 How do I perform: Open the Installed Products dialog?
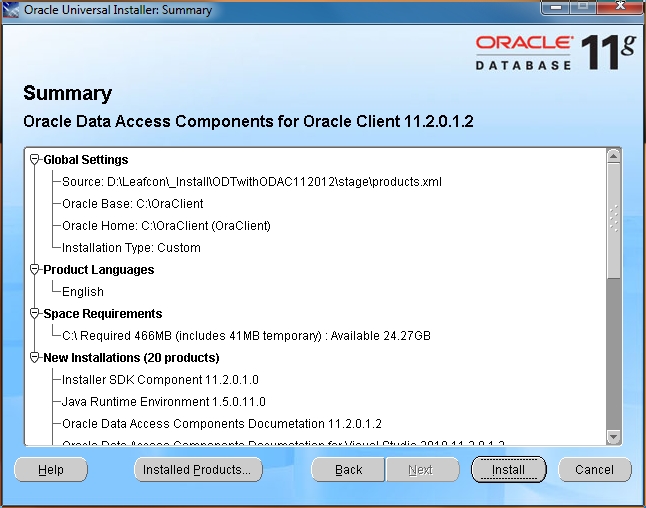click(x=198, y=469)
